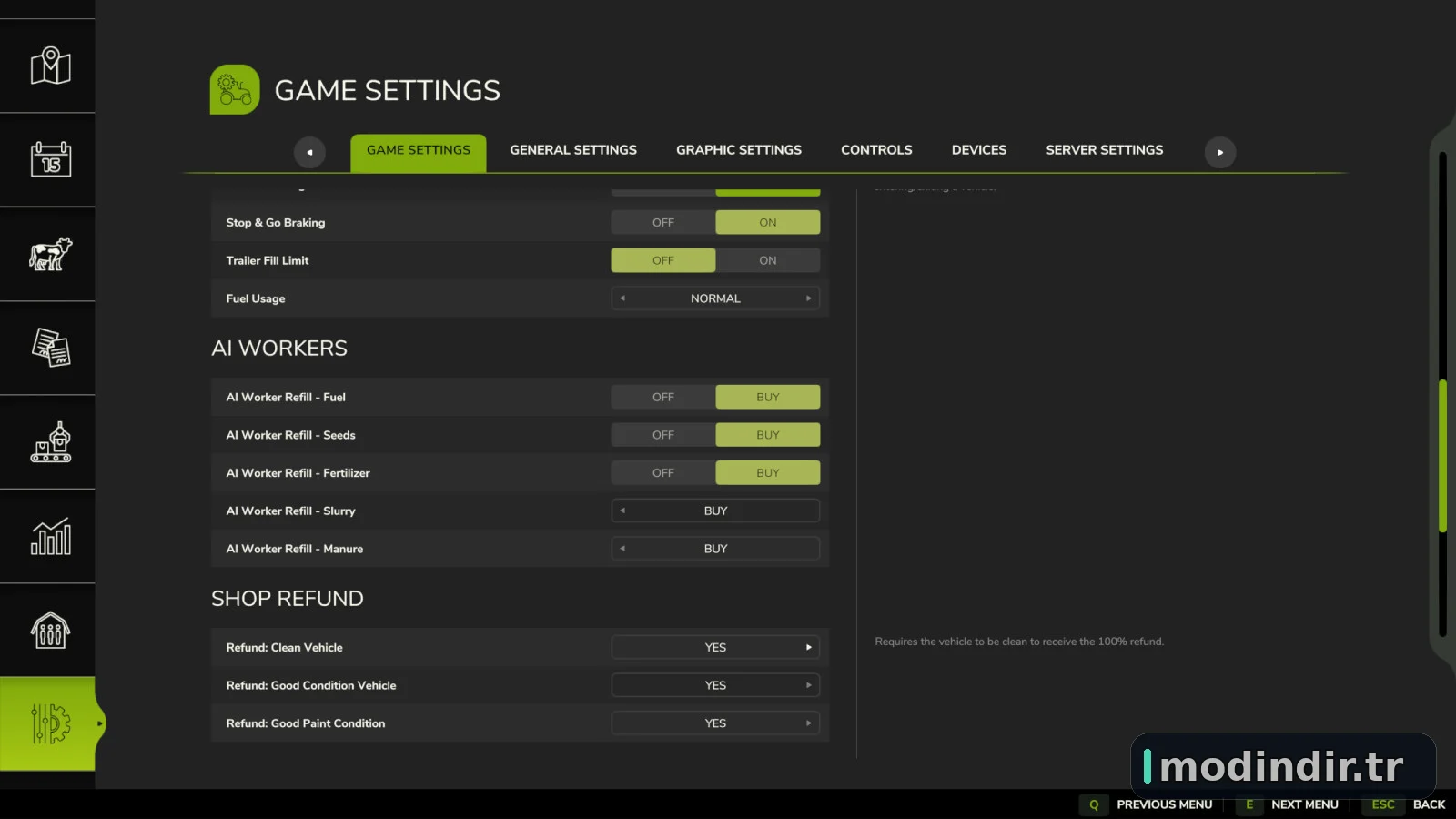Select the Manure refill BUY value box

pyautogui.click(x=715, y=549)
